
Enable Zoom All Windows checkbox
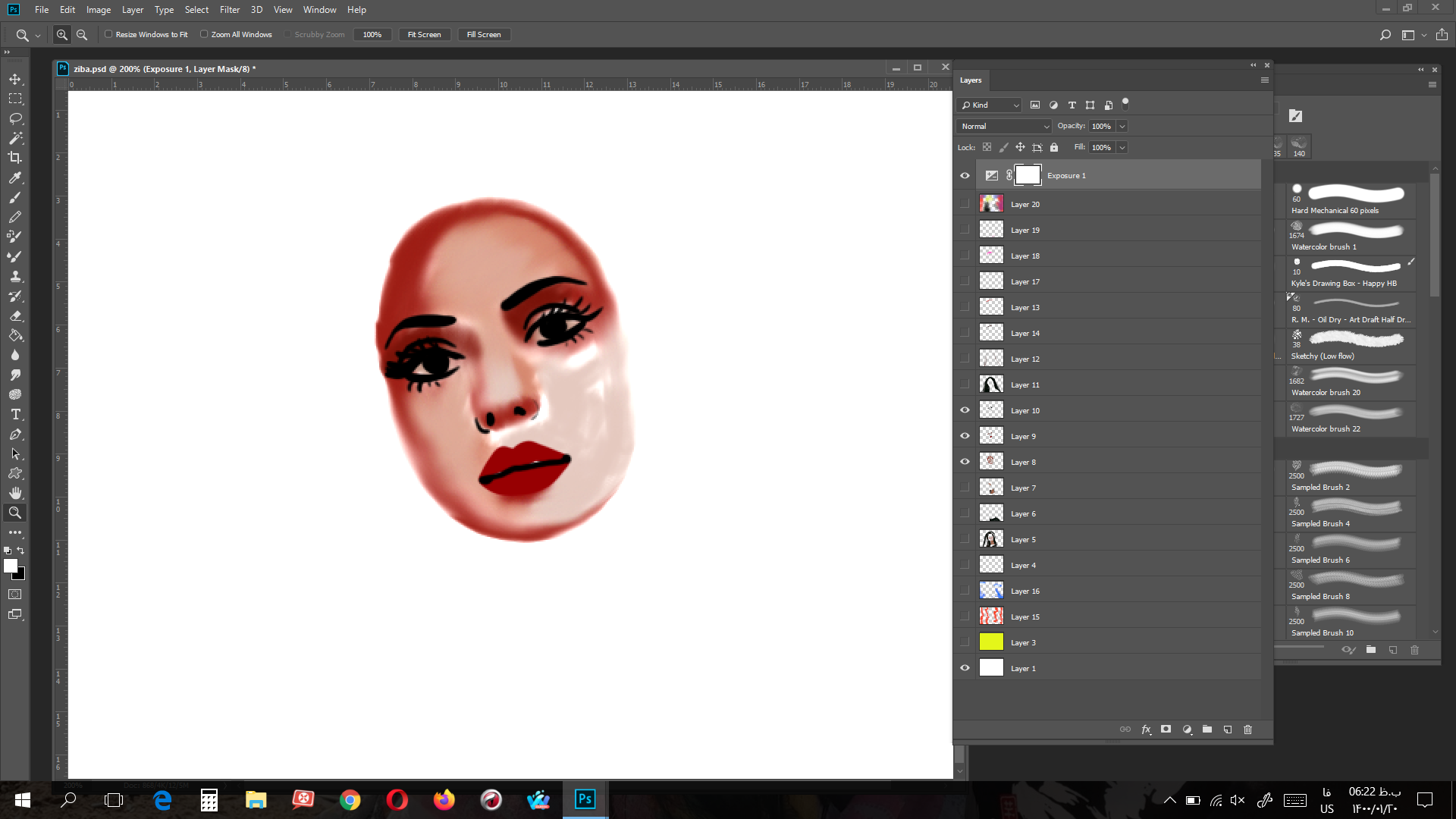click(204, 34)
